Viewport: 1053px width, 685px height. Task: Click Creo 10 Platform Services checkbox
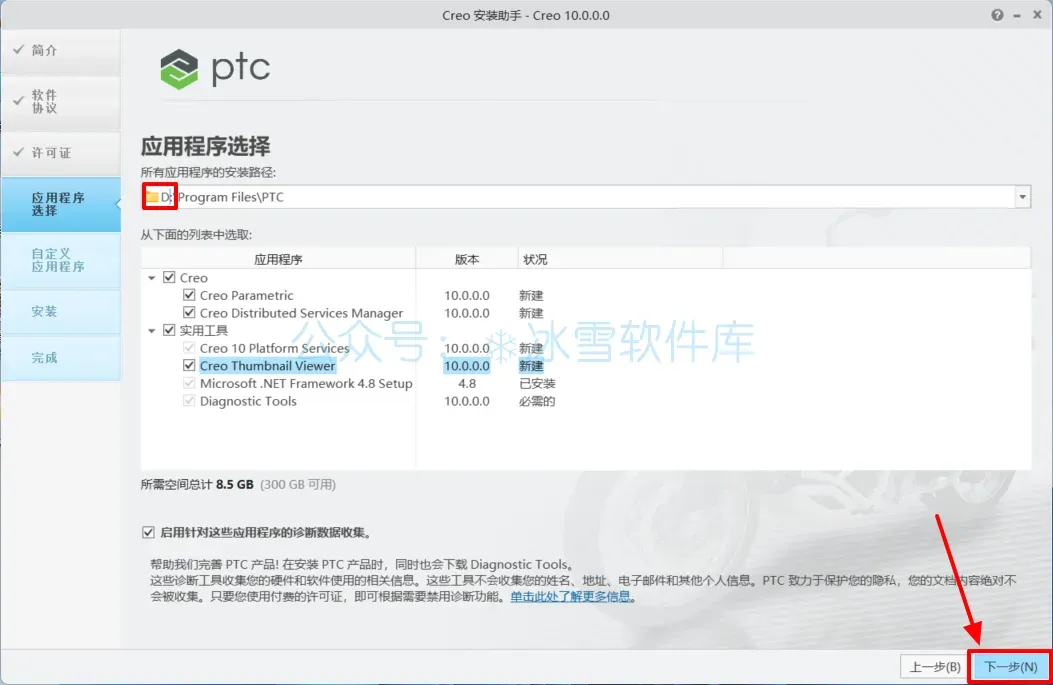tap(189, 348)
